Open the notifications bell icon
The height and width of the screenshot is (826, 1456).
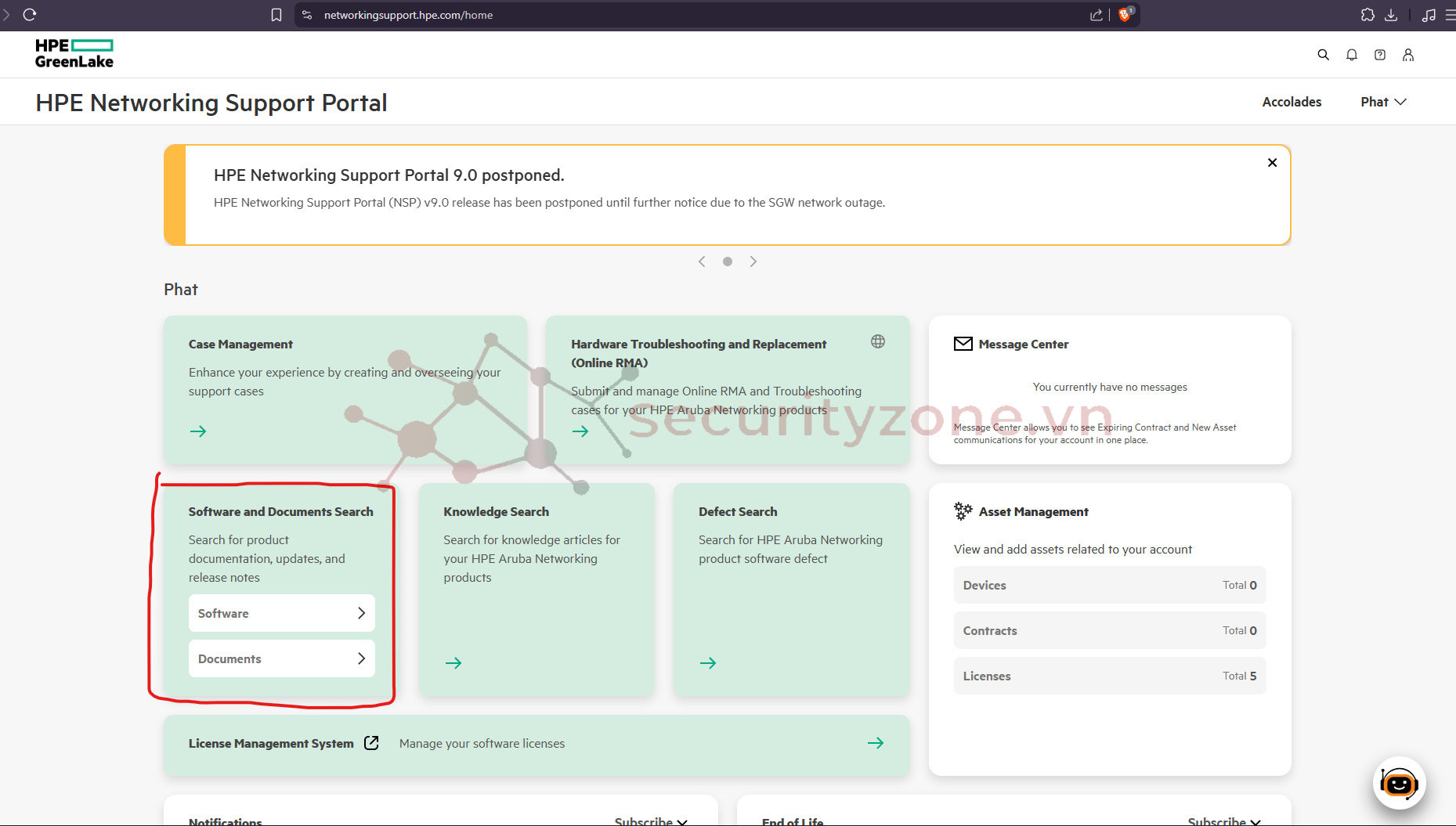click(1351, 55)
